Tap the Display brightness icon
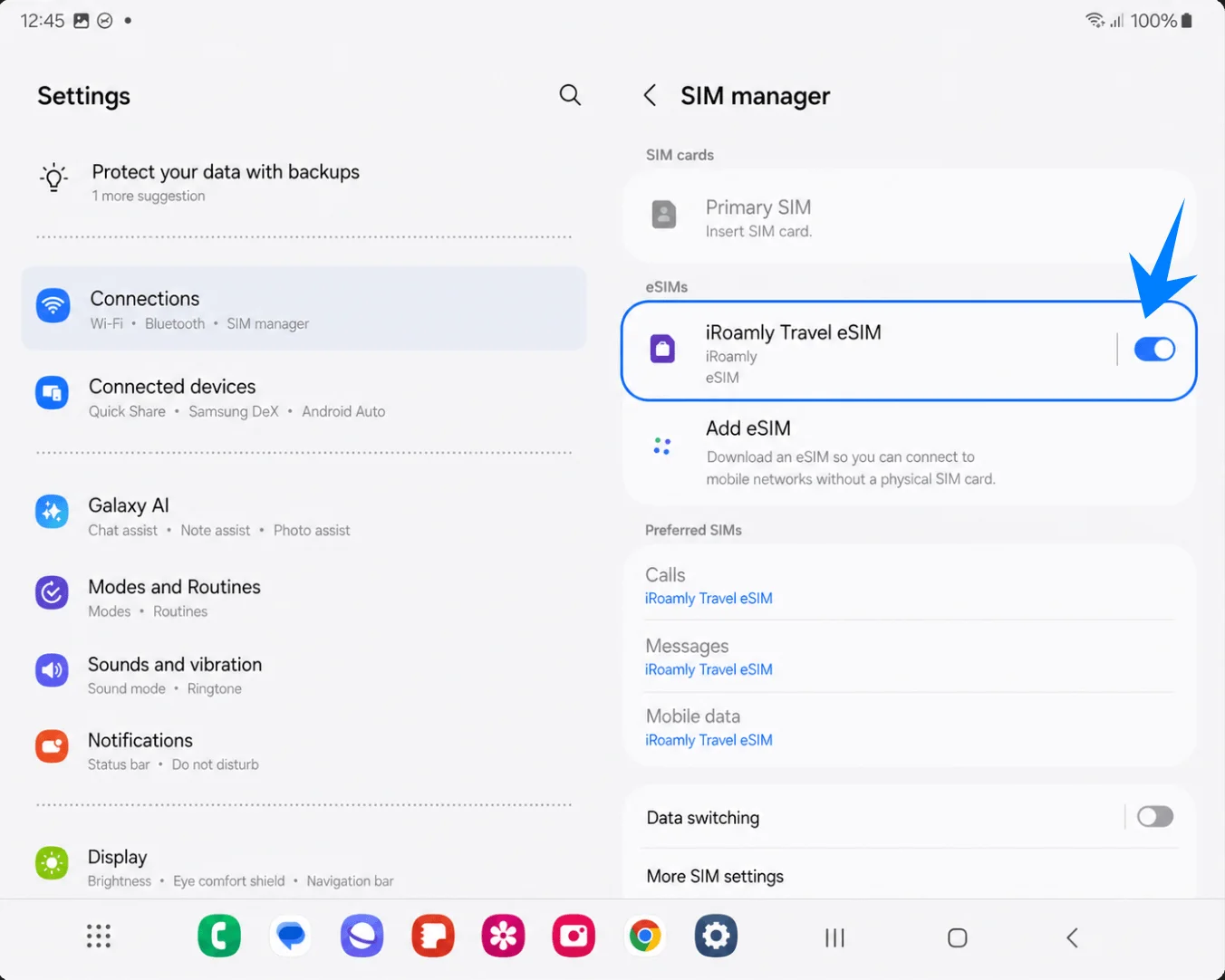The height and width of the screenshot is (980, 1225). point(52,863)
